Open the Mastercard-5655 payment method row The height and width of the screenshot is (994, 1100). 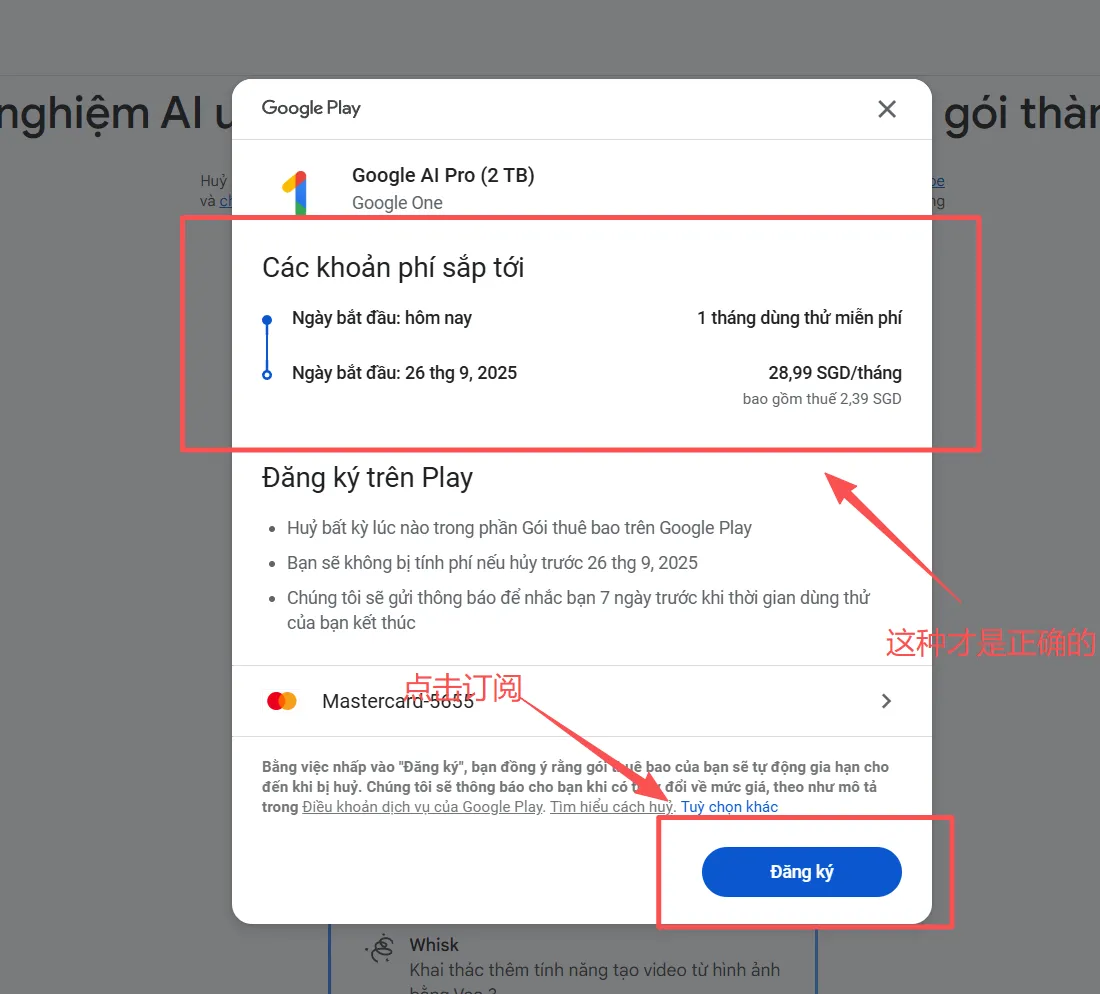[x=582, y=701]
